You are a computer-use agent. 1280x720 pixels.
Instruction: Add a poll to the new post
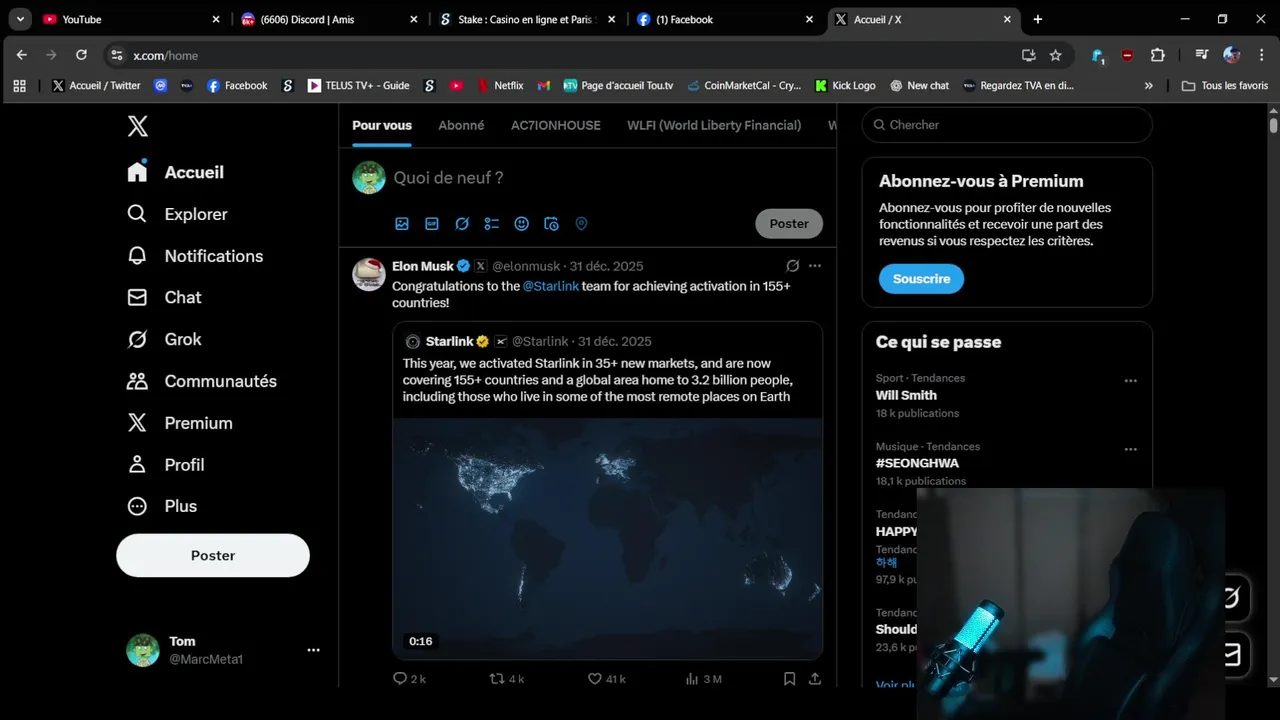491,224
